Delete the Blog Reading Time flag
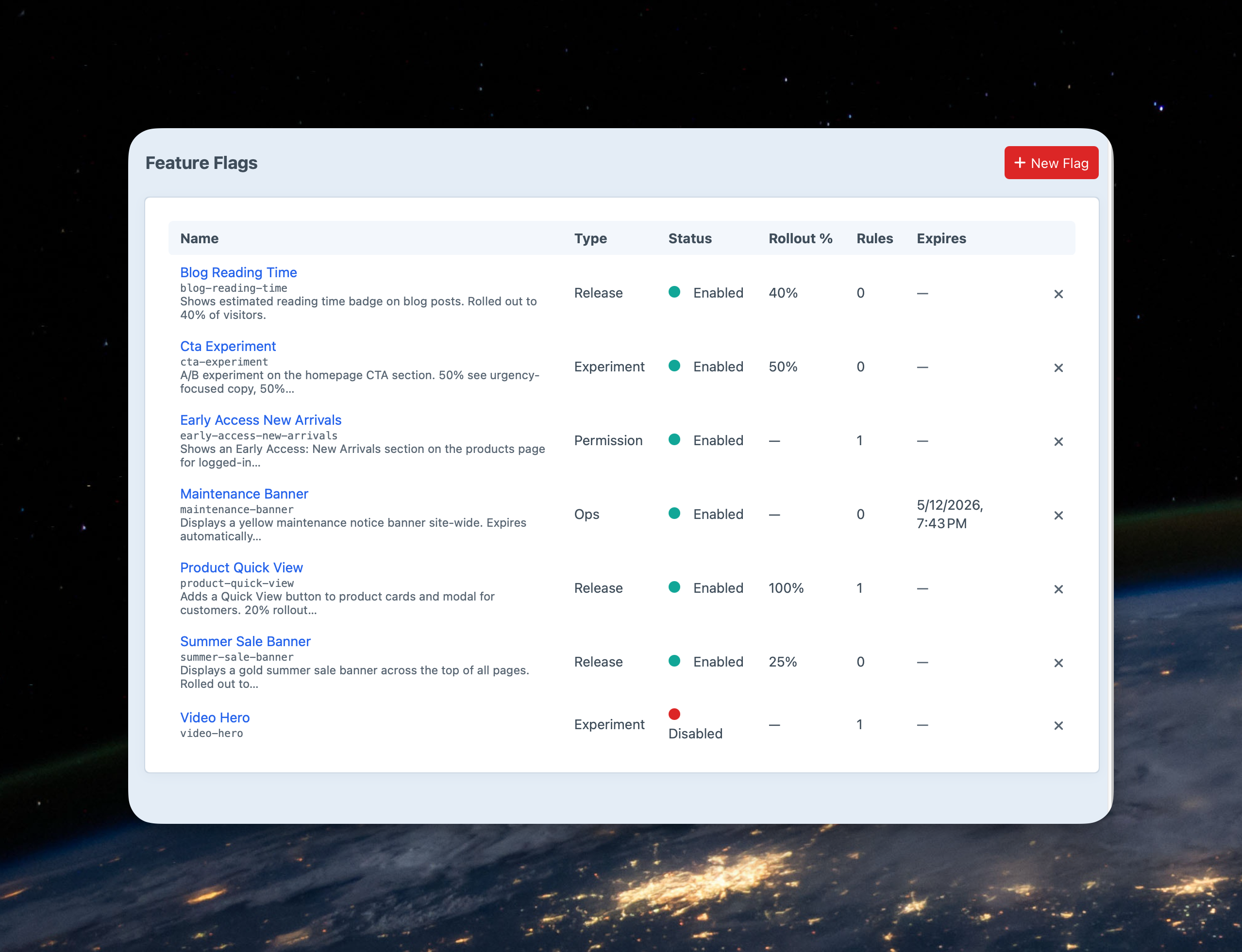 coord(1058,294)
